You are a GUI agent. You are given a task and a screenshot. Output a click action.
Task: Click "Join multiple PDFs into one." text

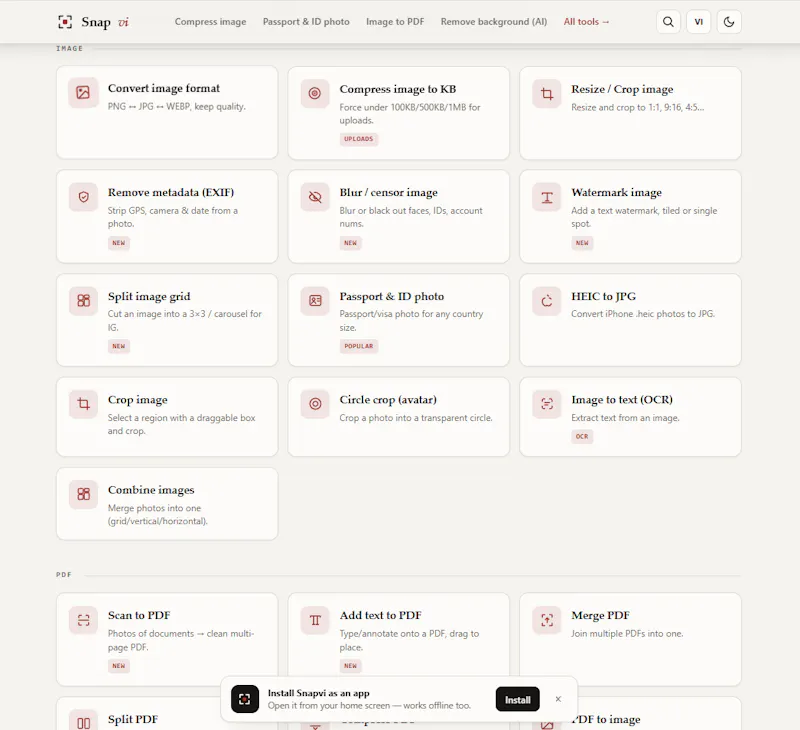pos(627,634)
